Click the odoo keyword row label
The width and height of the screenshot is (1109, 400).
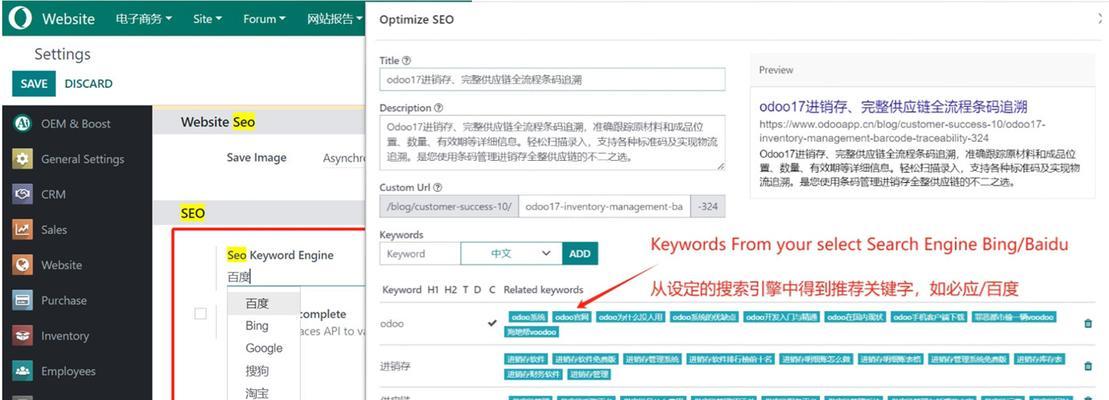392,324
